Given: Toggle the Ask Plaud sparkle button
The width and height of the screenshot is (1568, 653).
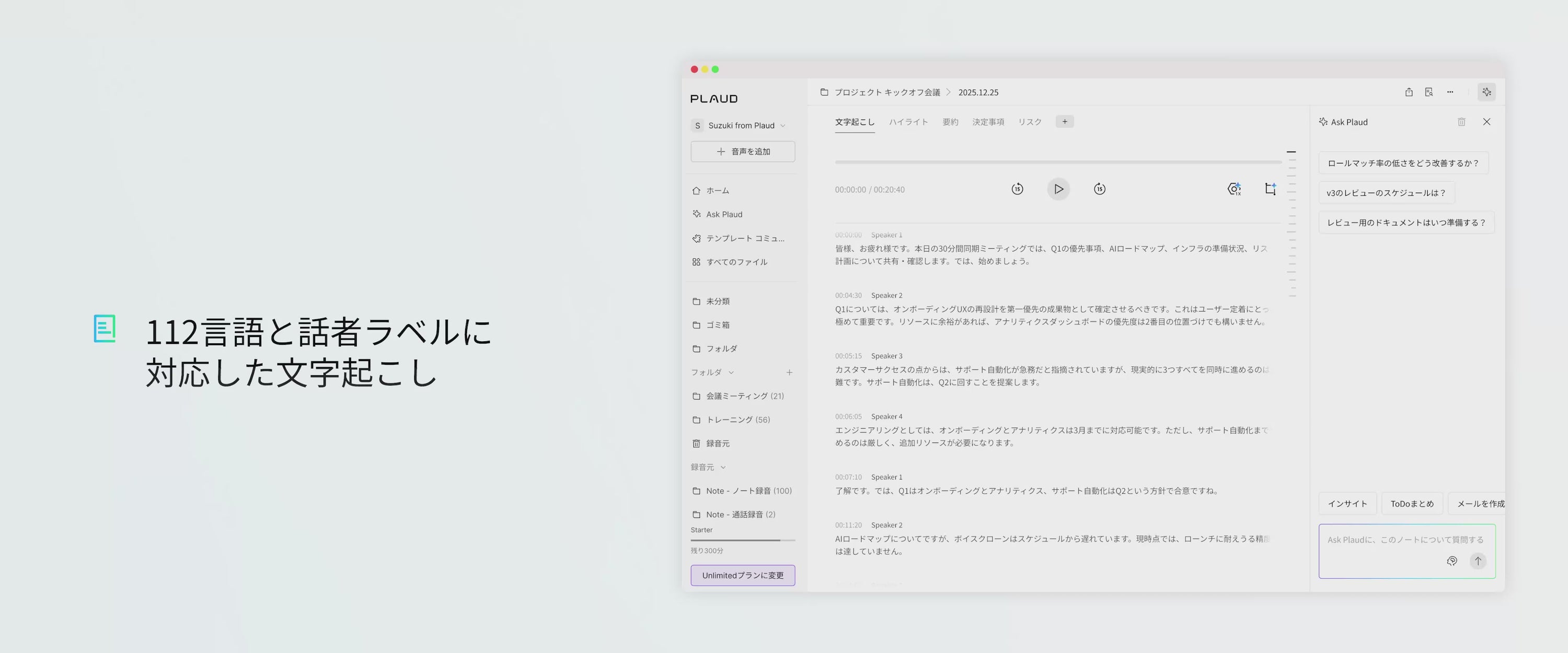Looking at the screenshot, I should (1486, 92).
